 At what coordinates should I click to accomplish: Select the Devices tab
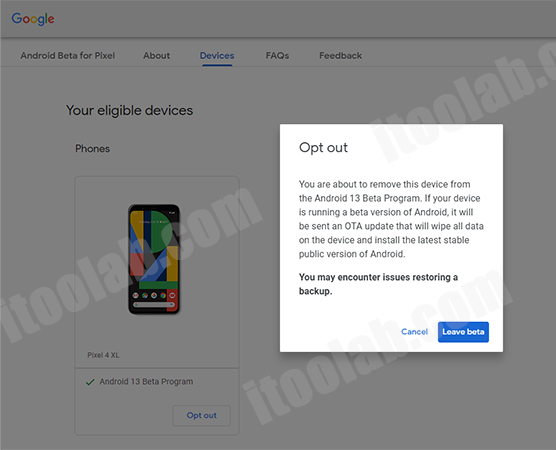[217, 56]
